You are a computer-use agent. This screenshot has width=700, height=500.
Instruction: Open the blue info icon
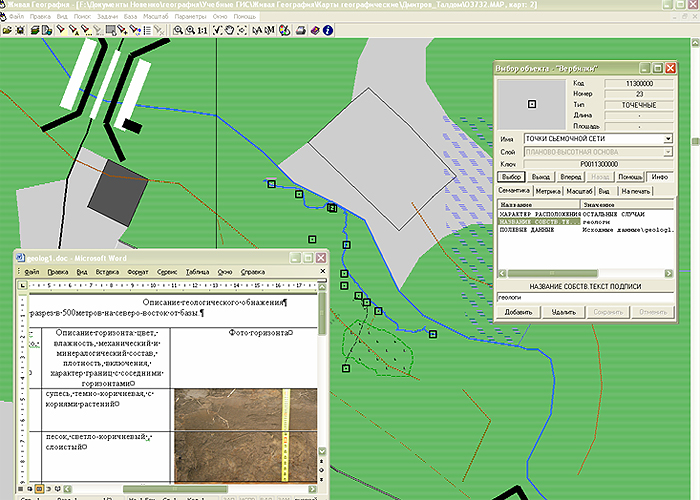tap(327, 30)
